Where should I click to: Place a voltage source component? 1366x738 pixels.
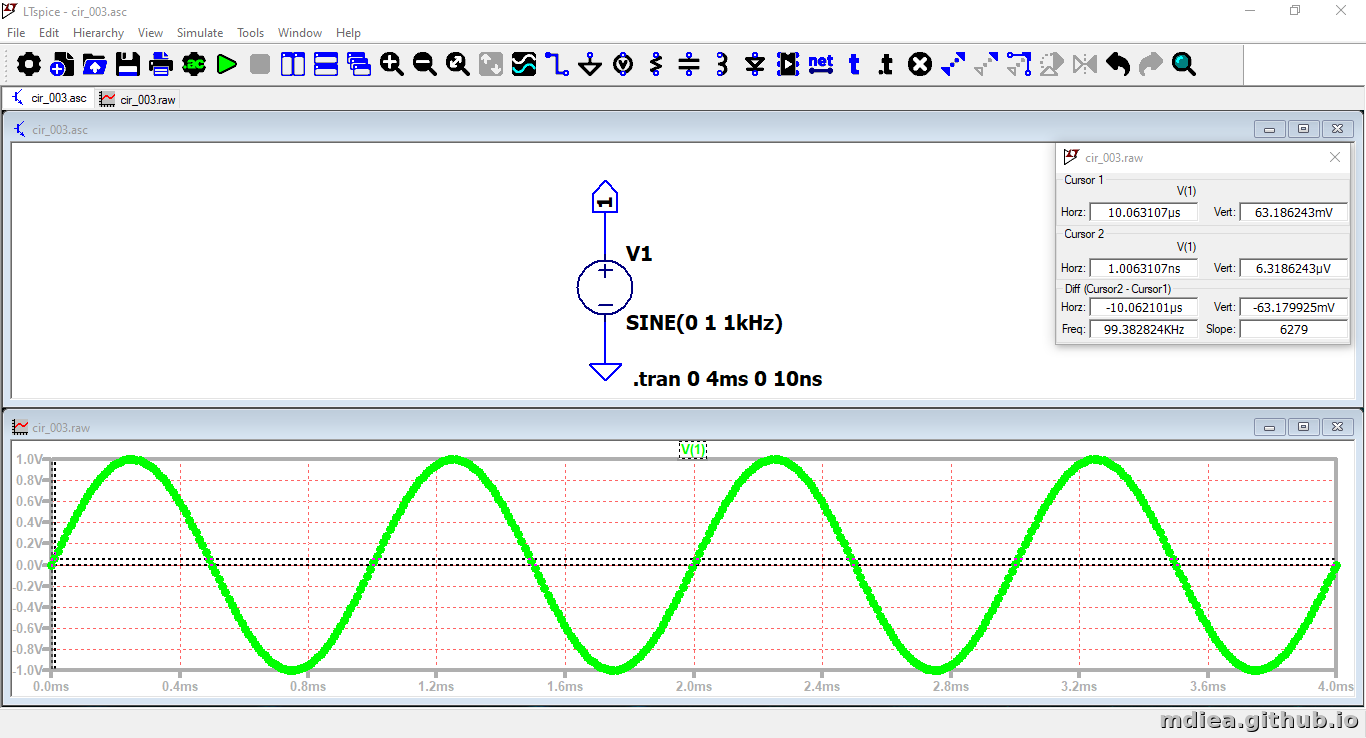click(623, 65)
